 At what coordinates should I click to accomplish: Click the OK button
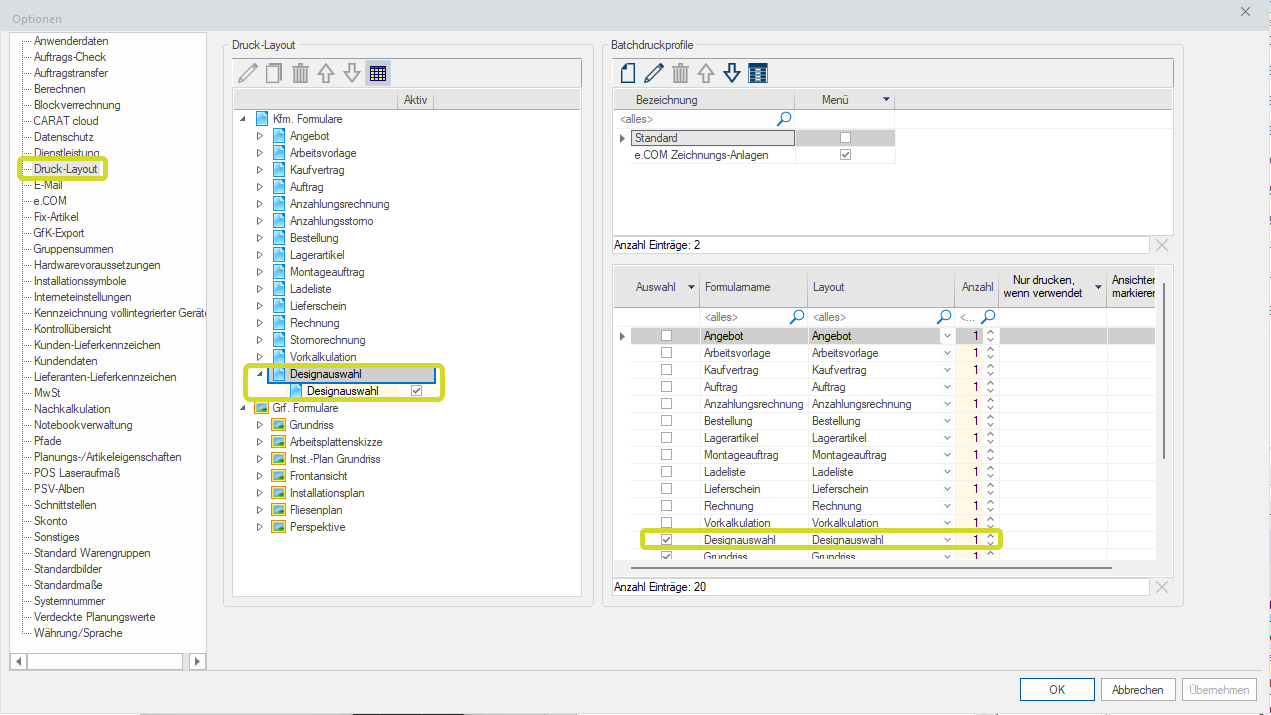pos(1057,690)
